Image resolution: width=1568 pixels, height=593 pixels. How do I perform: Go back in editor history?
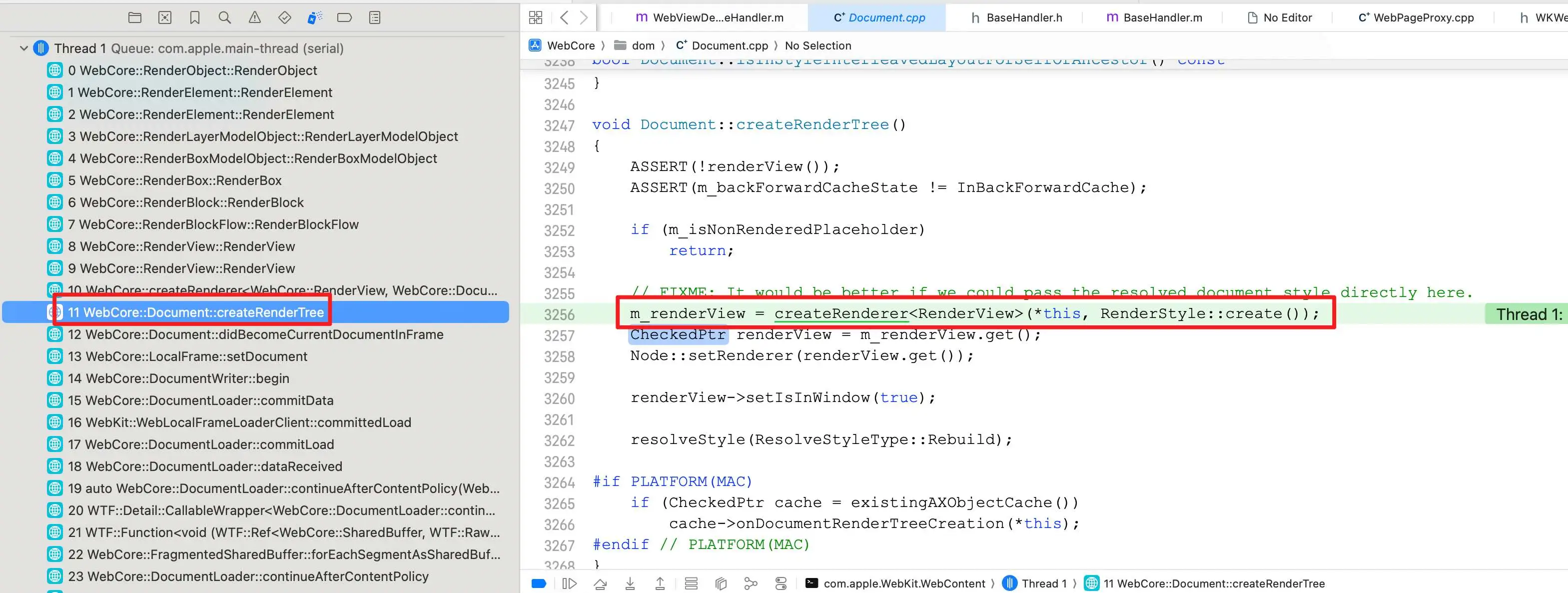click(564, 17)
